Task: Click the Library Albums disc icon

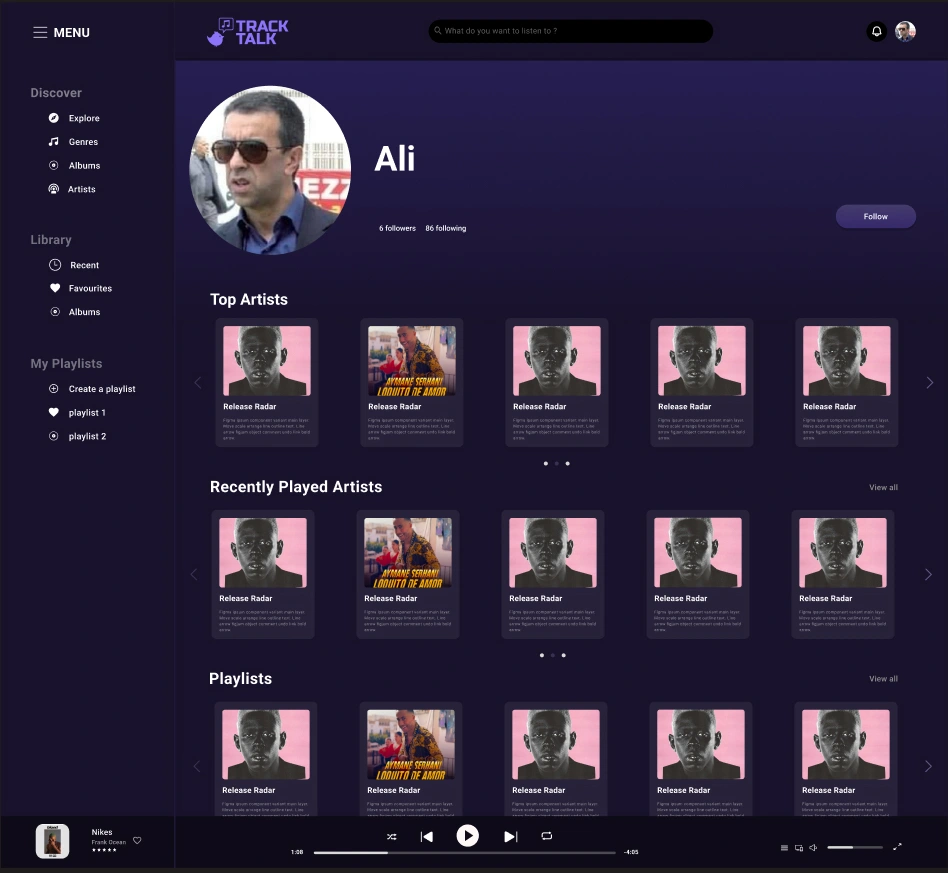Action: (55, 312)
